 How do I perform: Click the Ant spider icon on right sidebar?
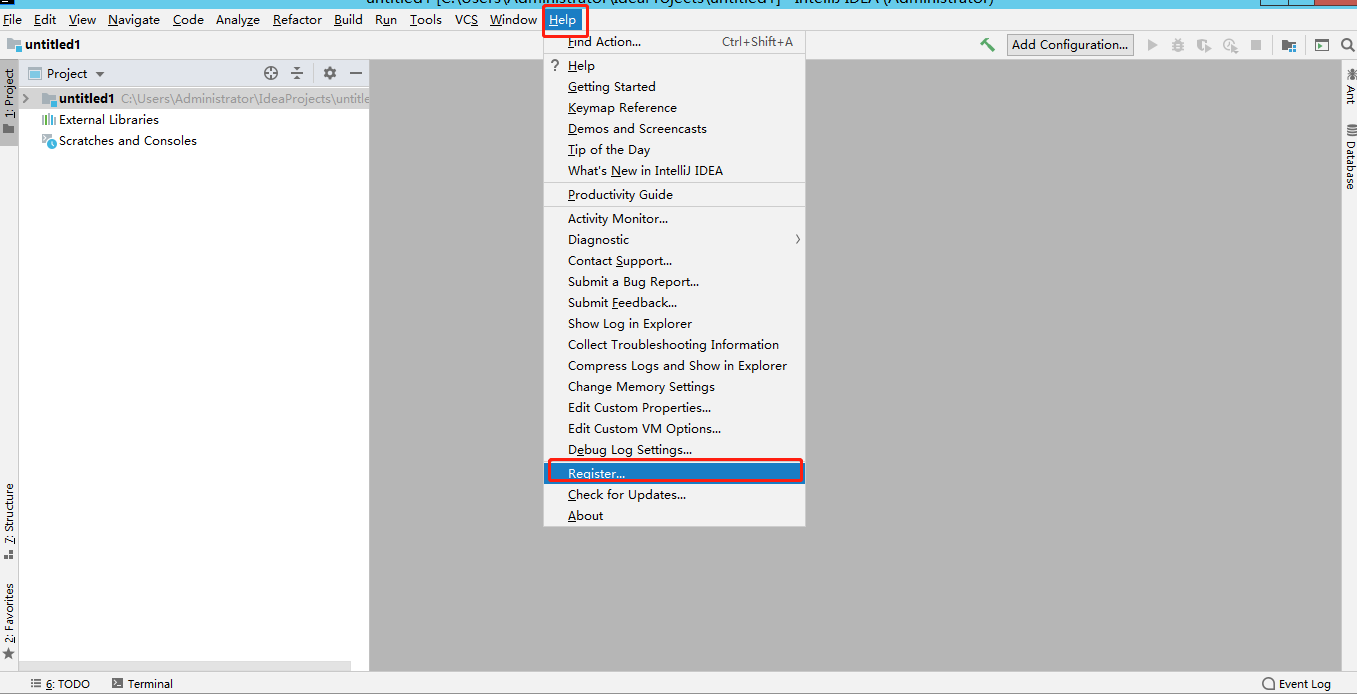point(1350,74)
